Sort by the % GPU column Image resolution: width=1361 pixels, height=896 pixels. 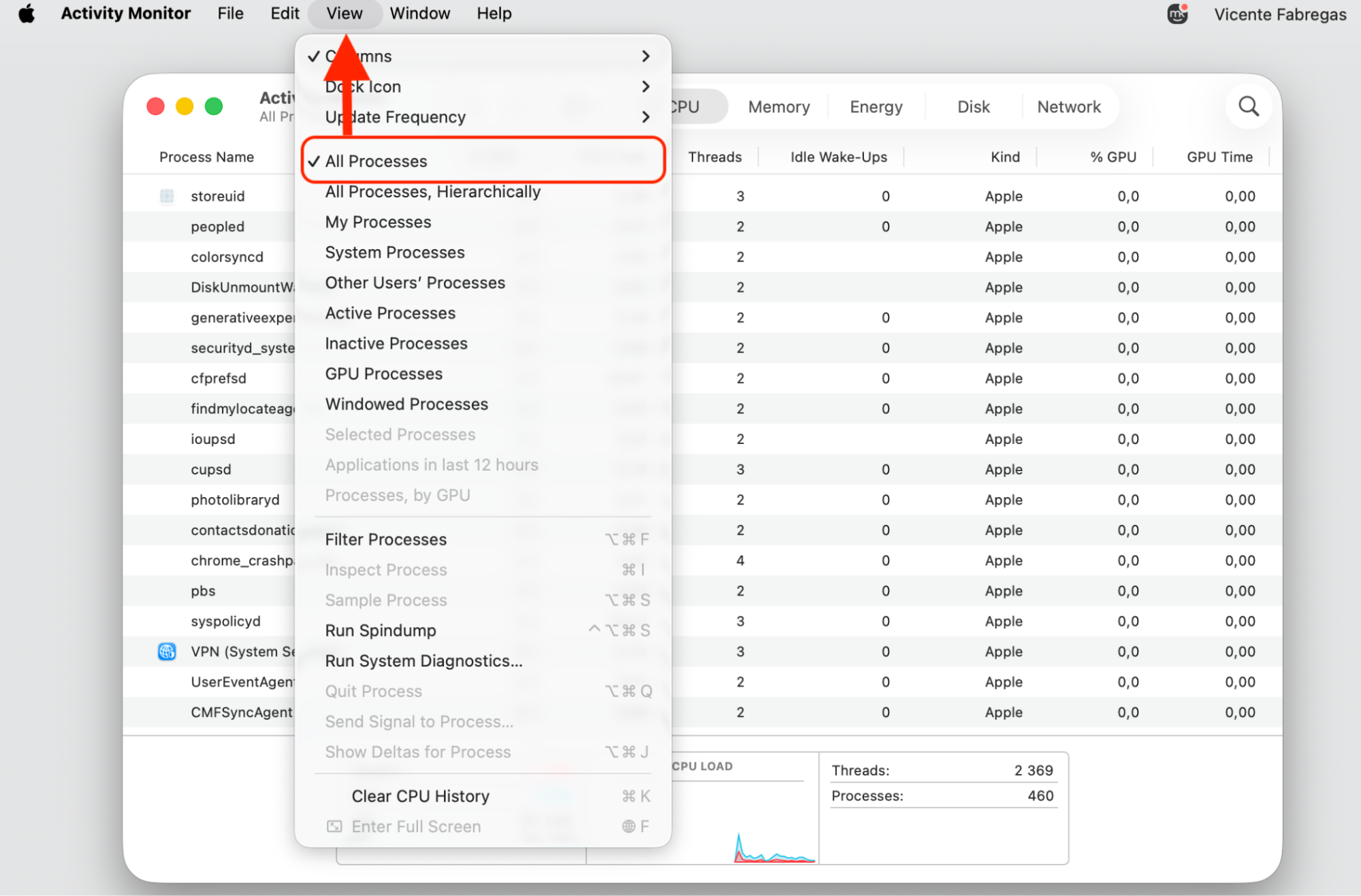[1112, 157]
